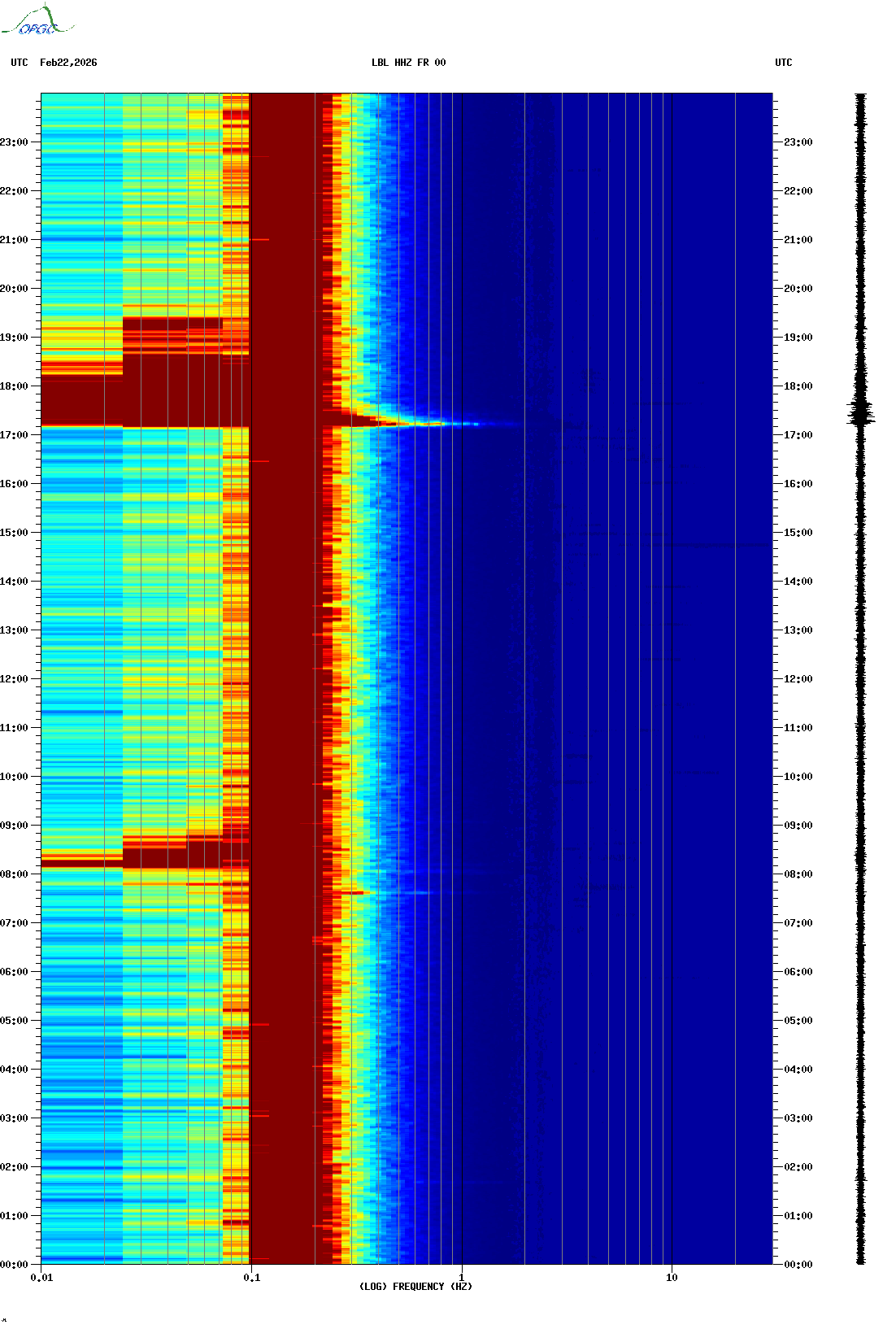The image size is (896, 1329).
Task: Click the red low-frequency band near 08:20
Action: point(172,858)
